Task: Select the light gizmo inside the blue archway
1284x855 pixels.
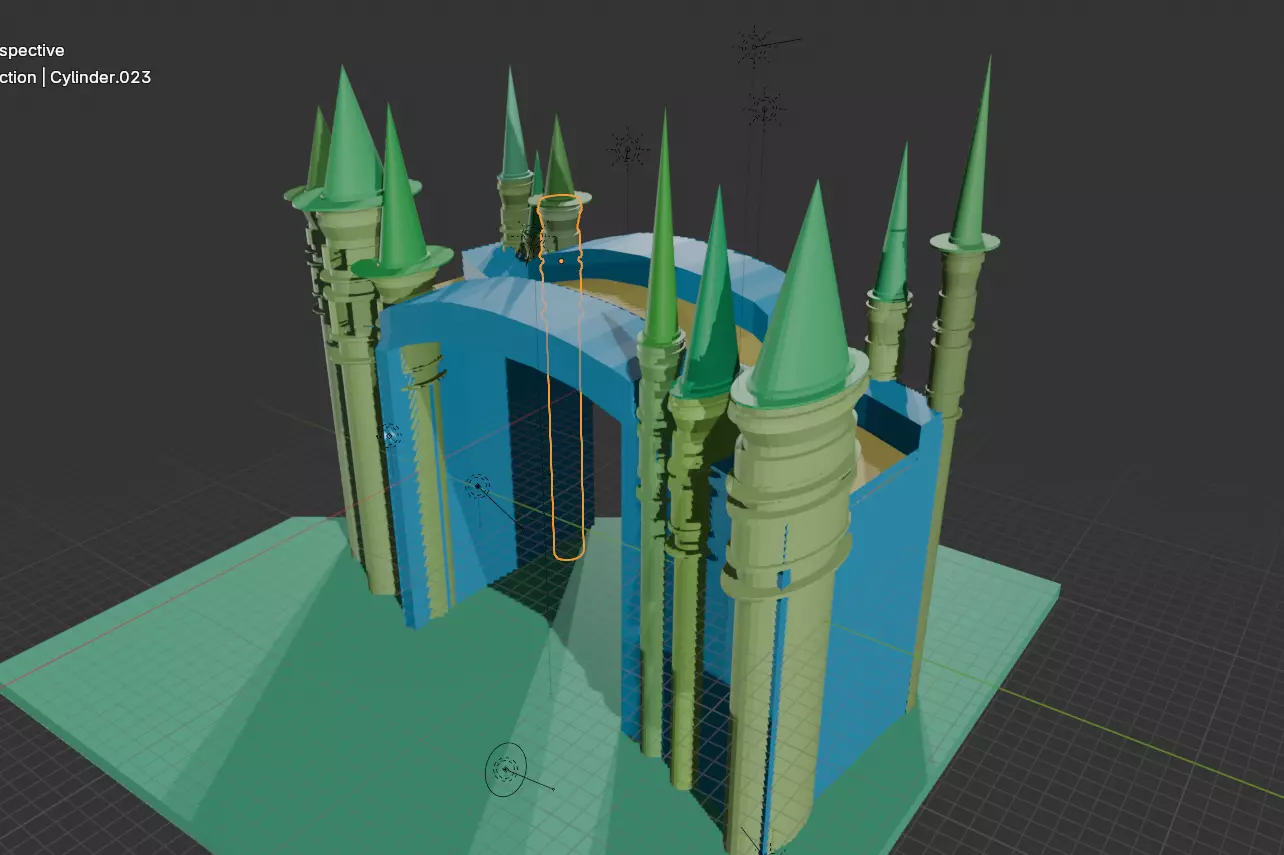Action: (478, 487)
